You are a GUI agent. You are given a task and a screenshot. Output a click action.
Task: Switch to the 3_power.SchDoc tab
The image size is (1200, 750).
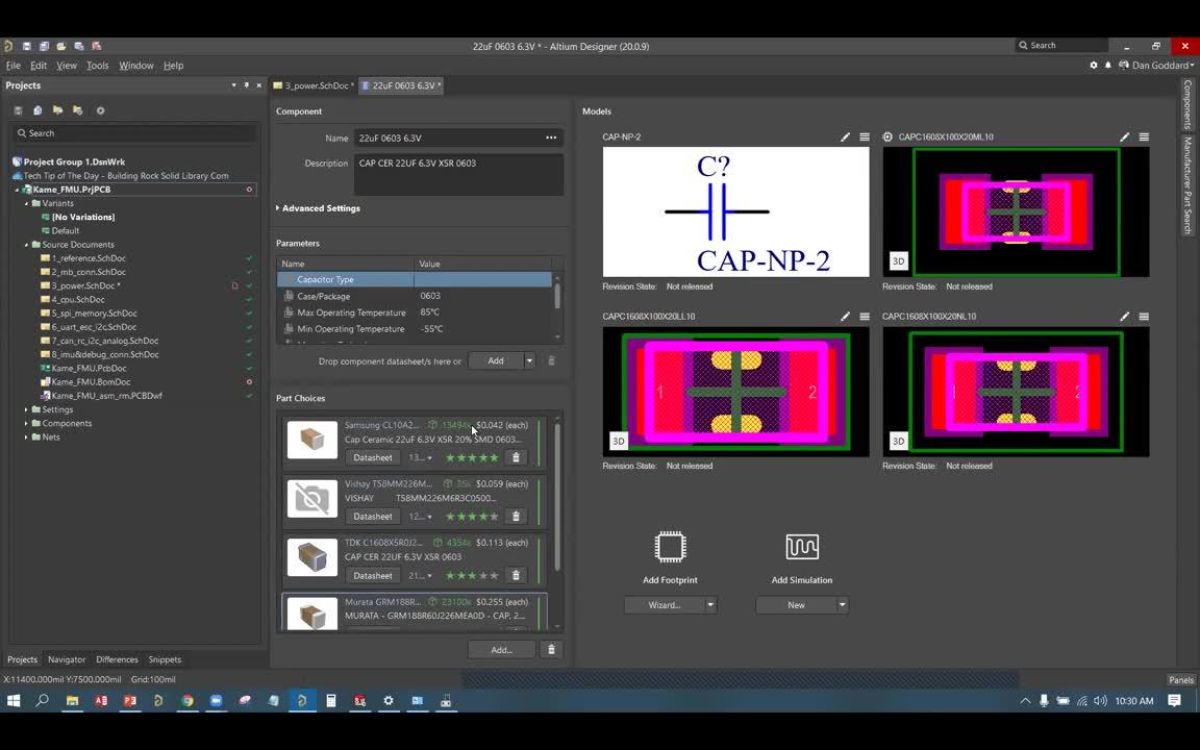click(x=314, y=86)
